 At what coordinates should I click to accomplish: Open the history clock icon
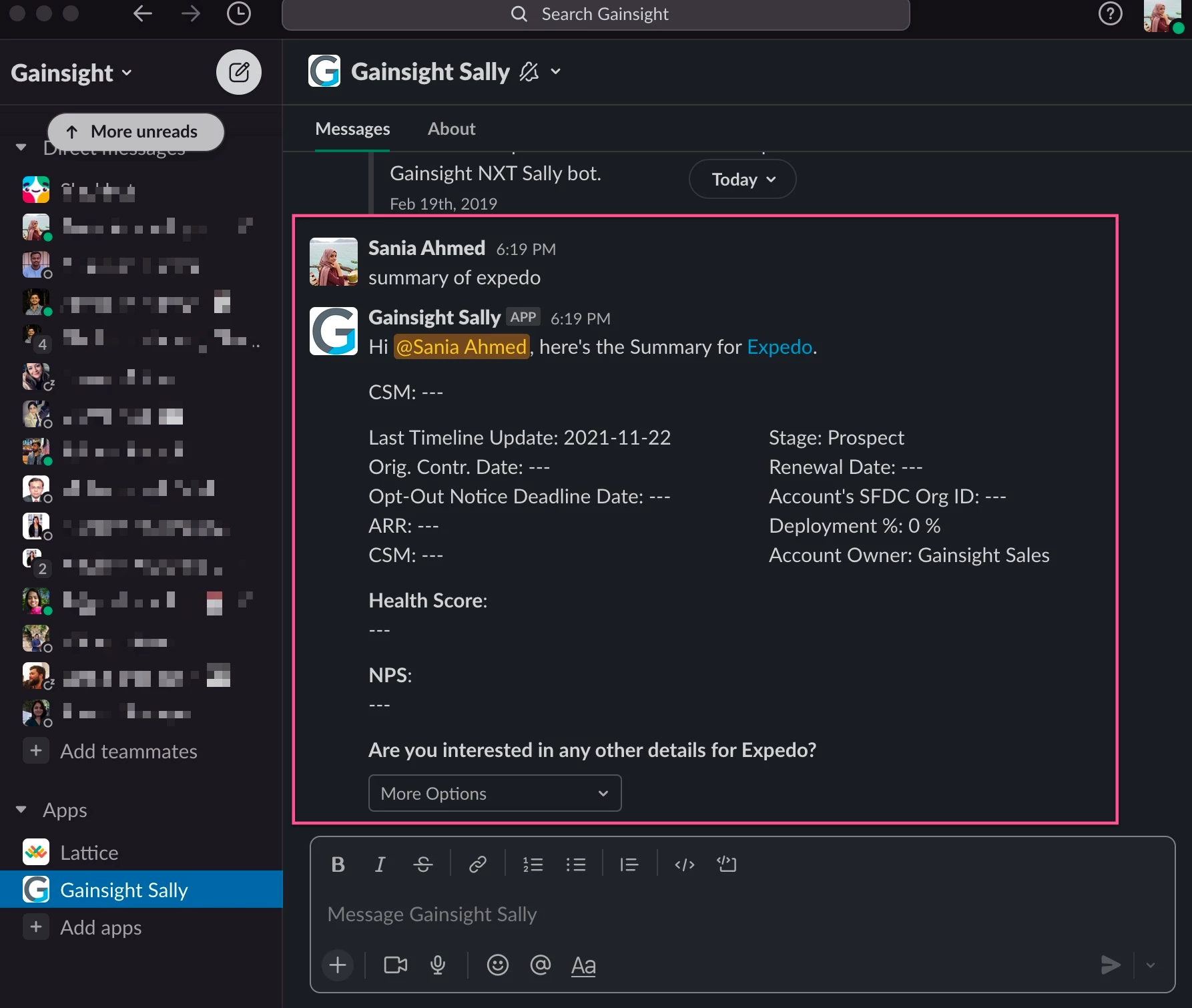pyautogui.click(x=239, y=13)
